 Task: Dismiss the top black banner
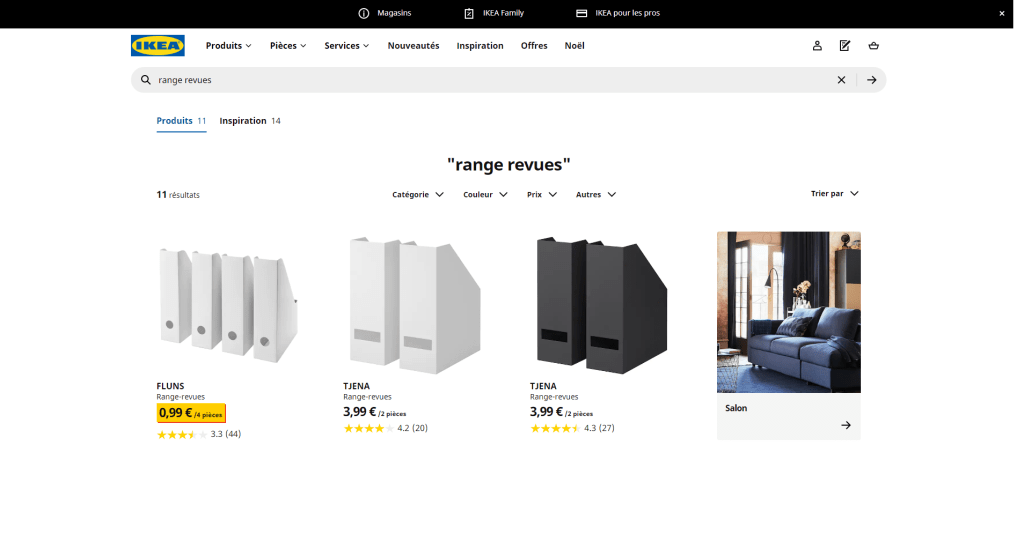(x=1002, y=13)
